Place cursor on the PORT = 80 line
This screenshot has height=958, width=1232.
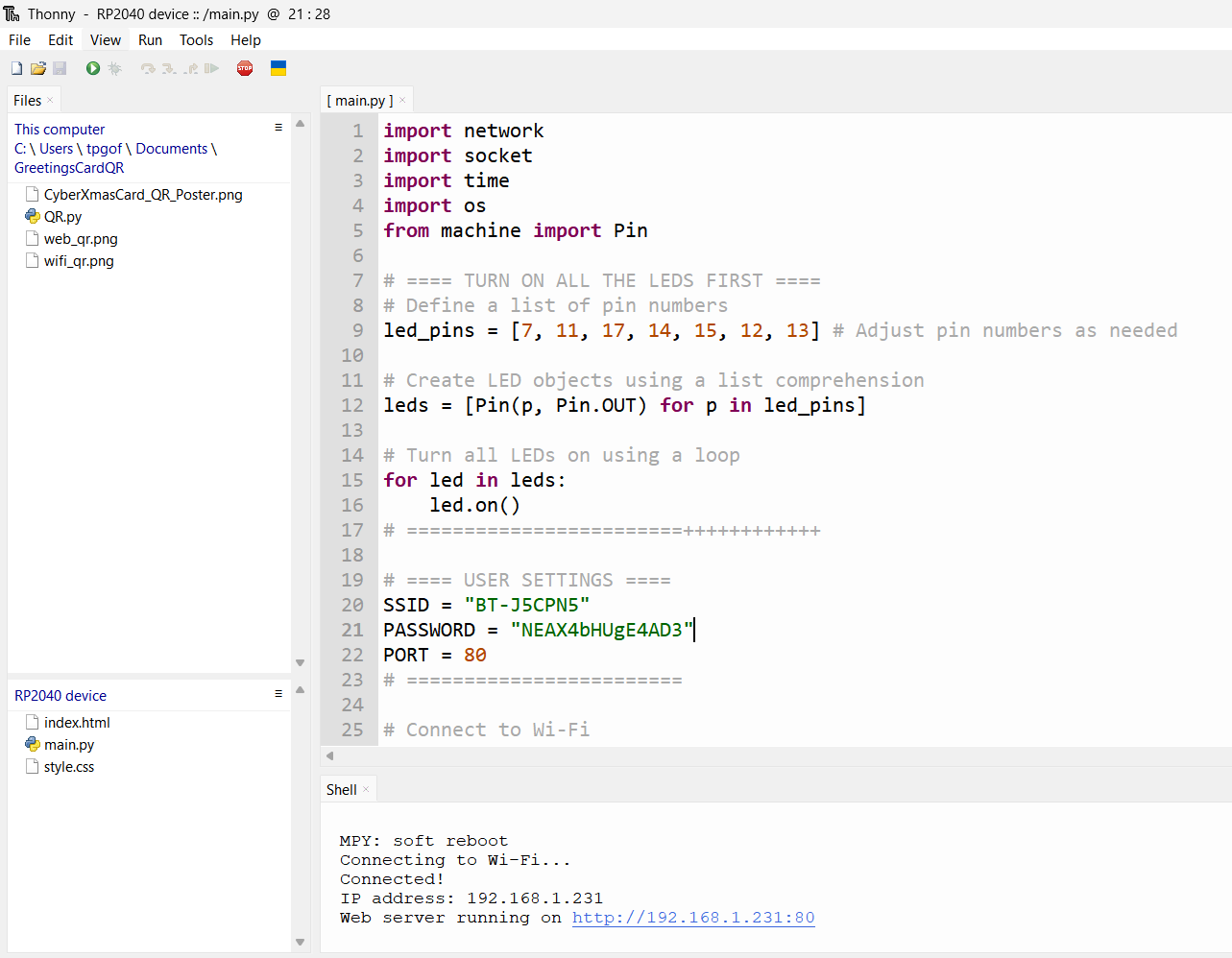point(435,655)
